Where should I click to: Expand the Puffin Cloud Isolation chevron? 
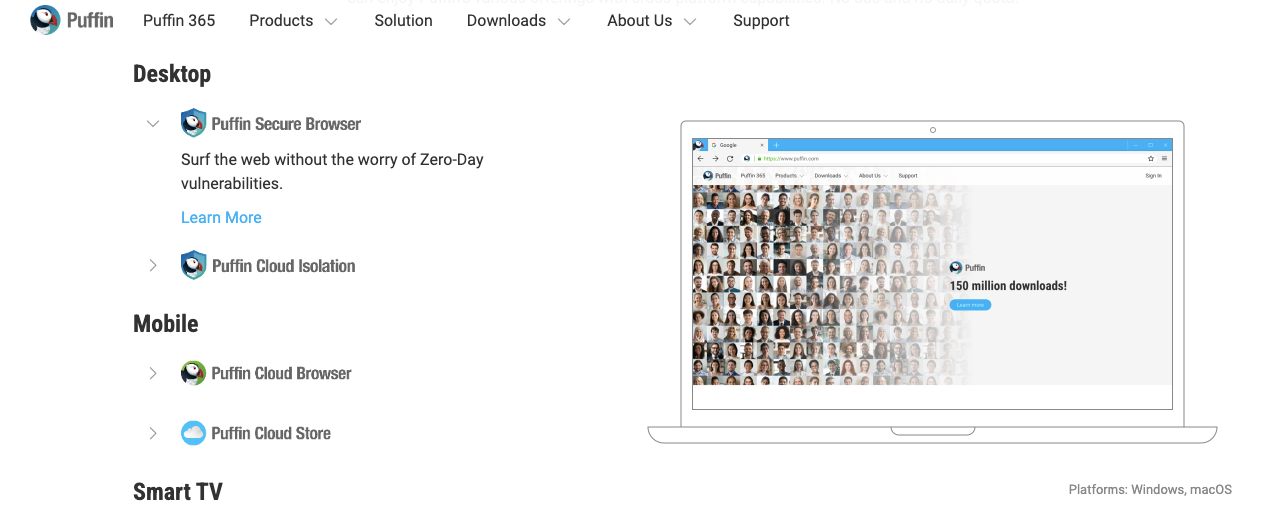(x=153, y=266)
